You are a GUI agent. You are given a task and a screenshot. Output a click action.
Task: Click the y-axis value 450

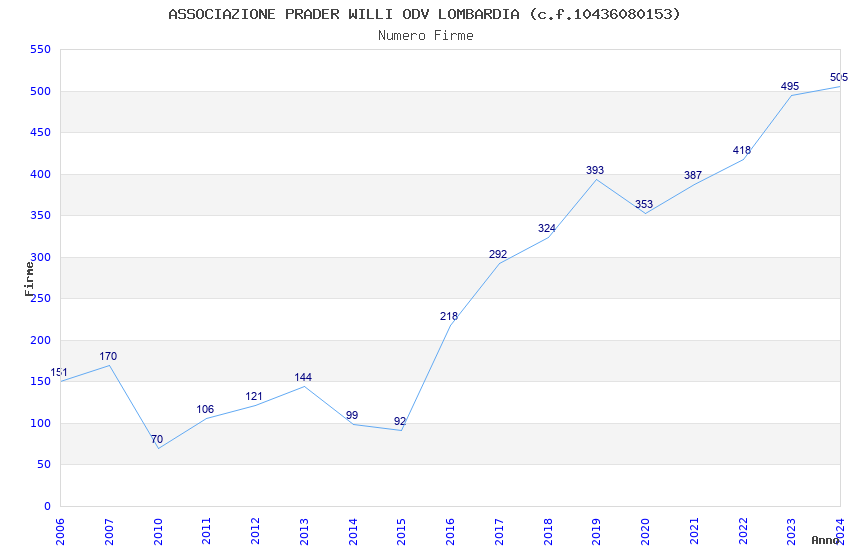(x=40, y=132)
